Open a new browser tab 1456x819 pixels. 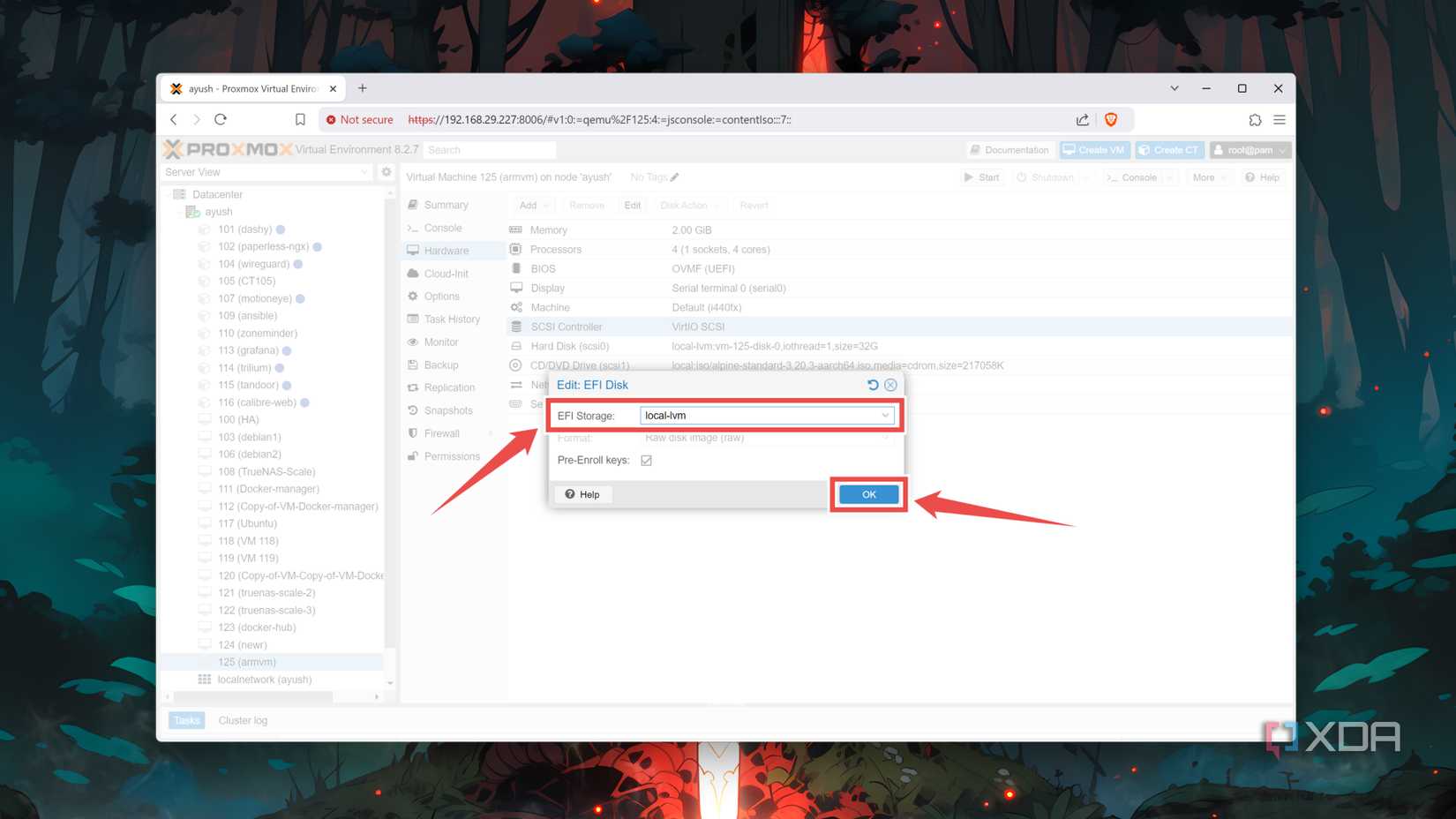pos(363,88)
